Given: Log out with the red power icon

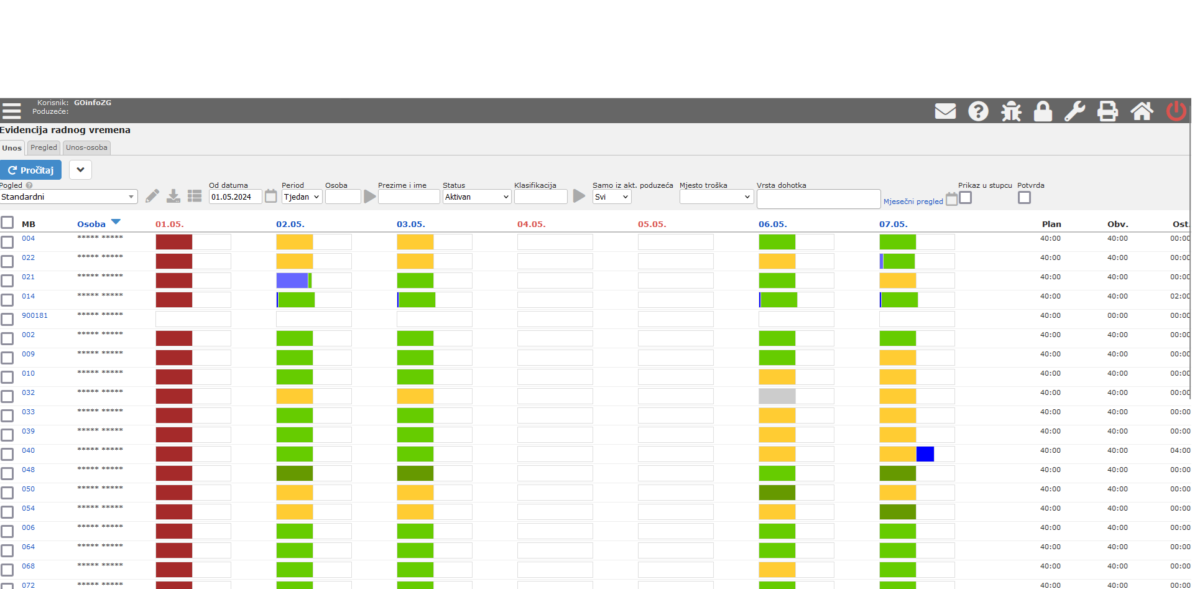Looking at the screenshot, I should tap(1177, 111).
